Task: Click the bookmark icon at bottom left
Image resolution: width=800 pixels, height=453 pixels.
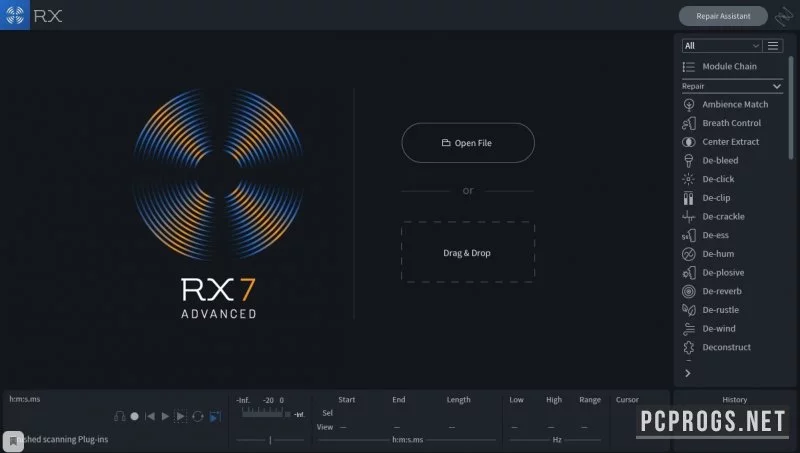Action: point(13,441)
